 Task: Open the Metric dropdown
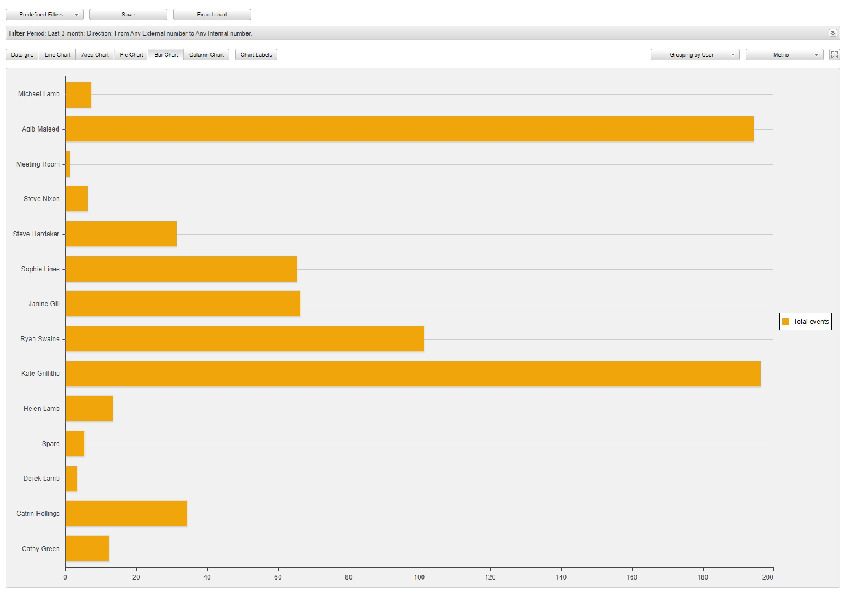point(784,54)
